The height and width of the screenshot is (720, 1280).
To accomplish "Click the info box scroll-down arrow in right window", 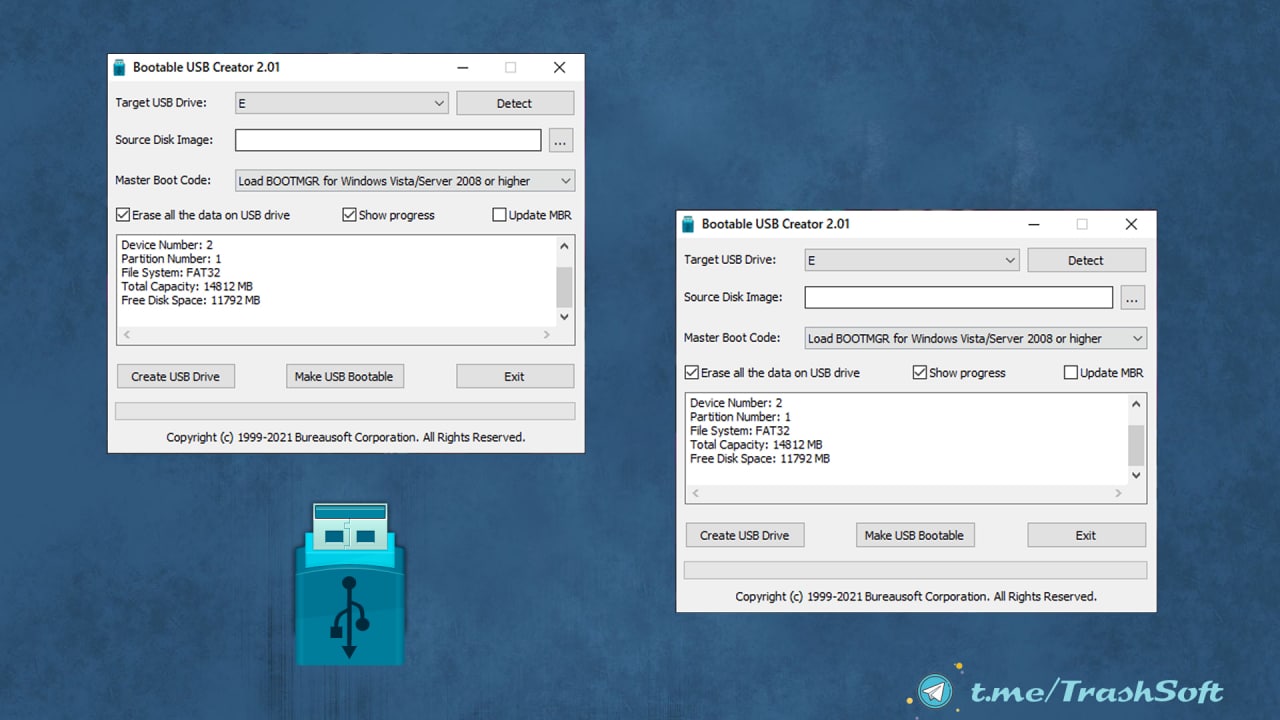I will coord(1136,475).
